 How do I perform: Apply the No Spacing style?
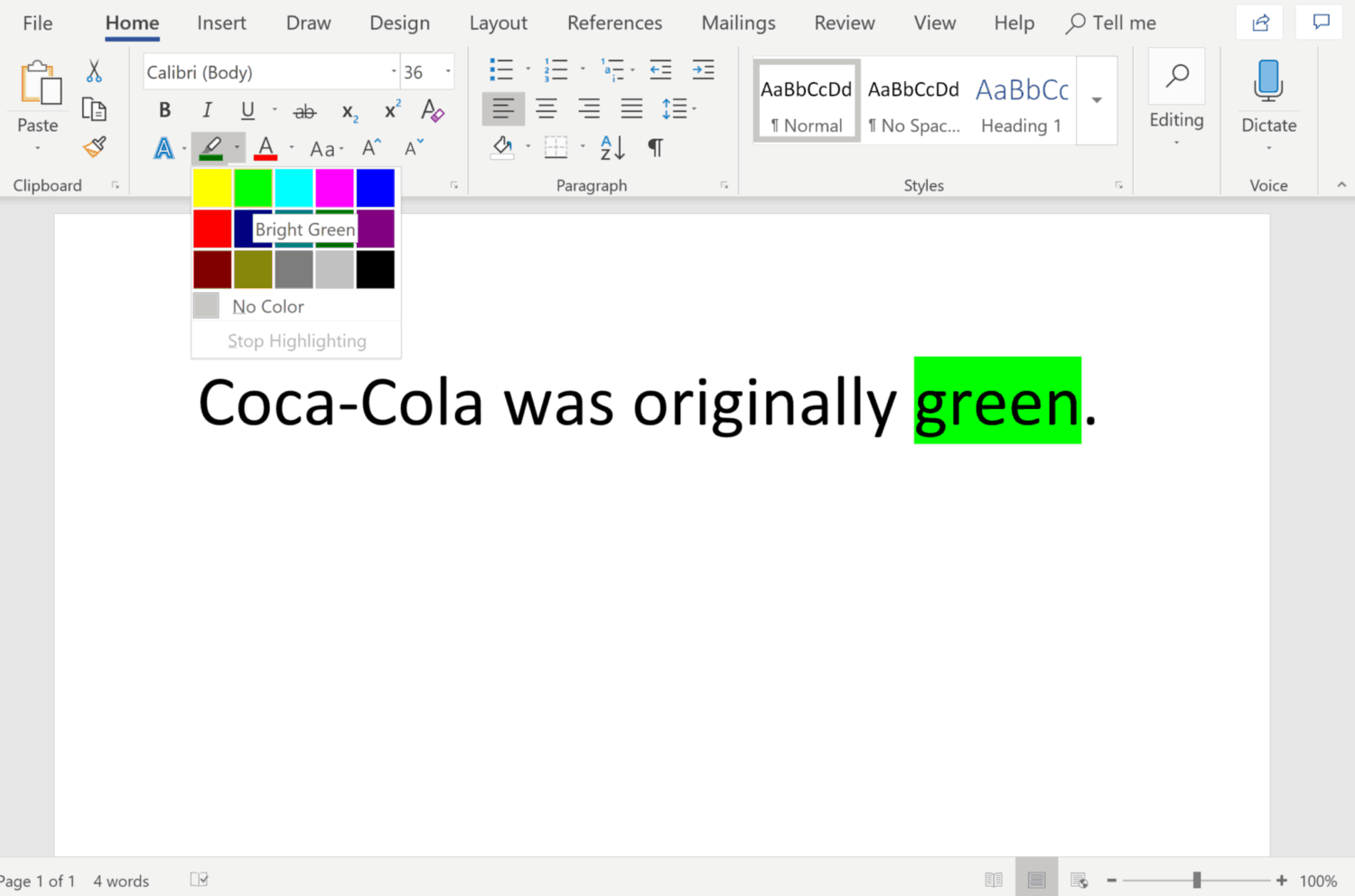click(913, 102)
